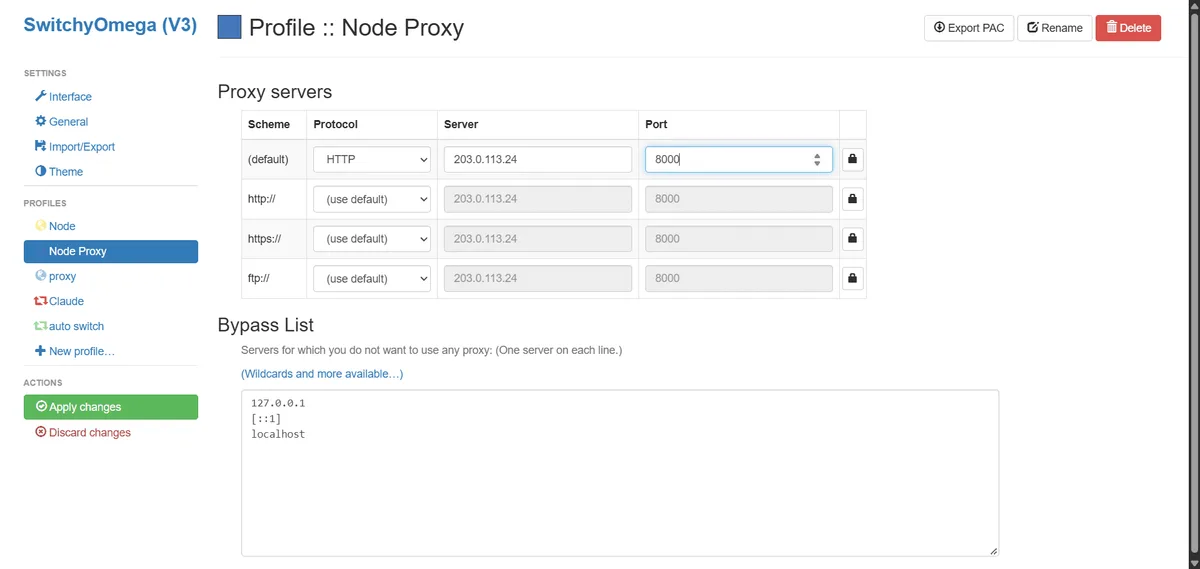
Task: Click the lock icon in https:// row
Action: tap(852, 239)
